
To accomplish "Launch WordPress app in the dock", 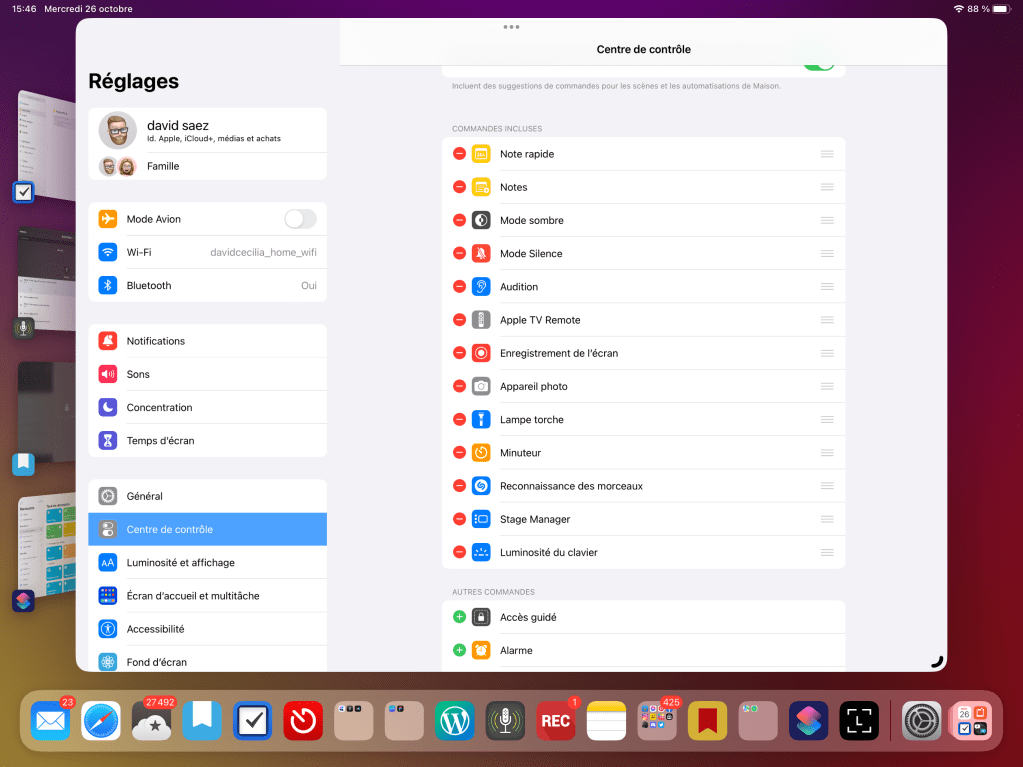I will coord(455,720).
